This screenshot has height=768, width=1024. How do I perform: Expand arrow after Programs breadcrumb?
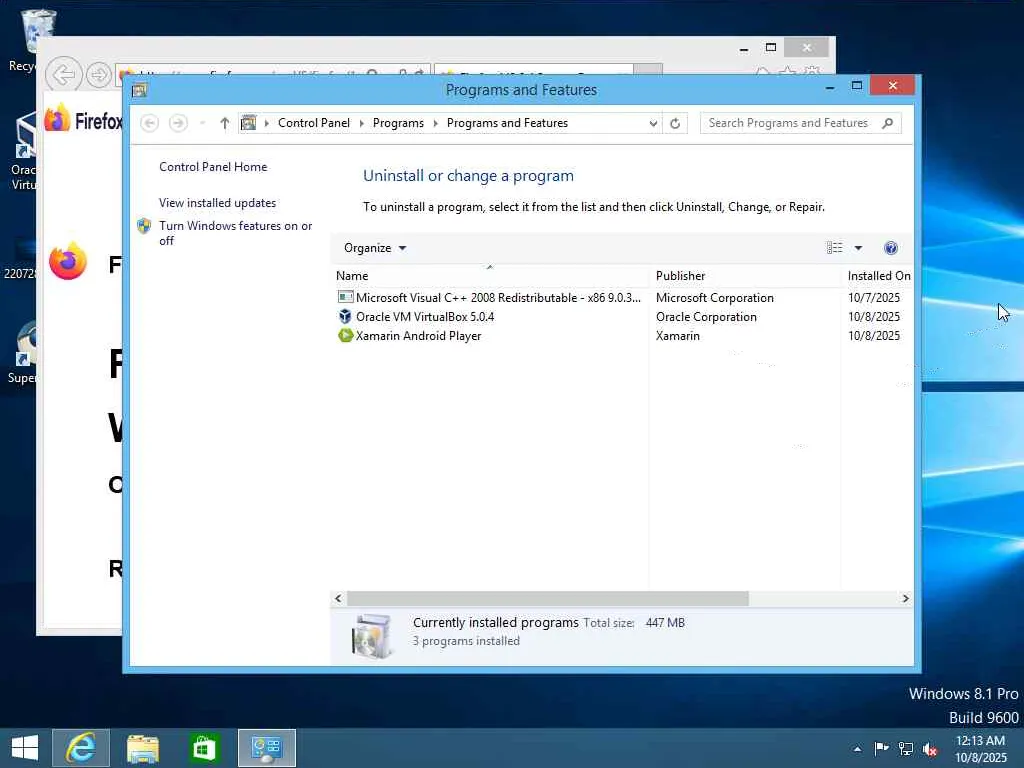coord(436,123)
